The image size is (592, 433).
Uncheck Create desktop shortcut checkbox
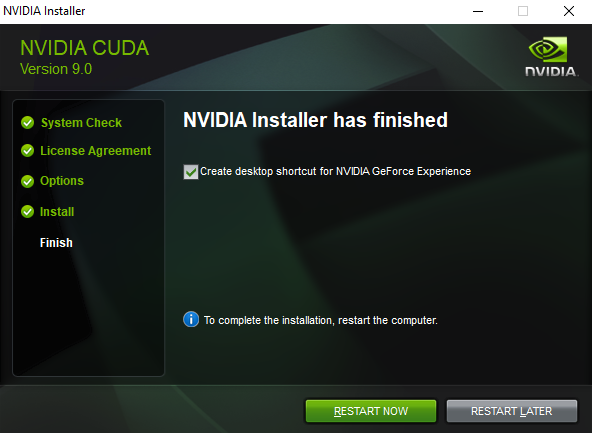click(191, 172)
